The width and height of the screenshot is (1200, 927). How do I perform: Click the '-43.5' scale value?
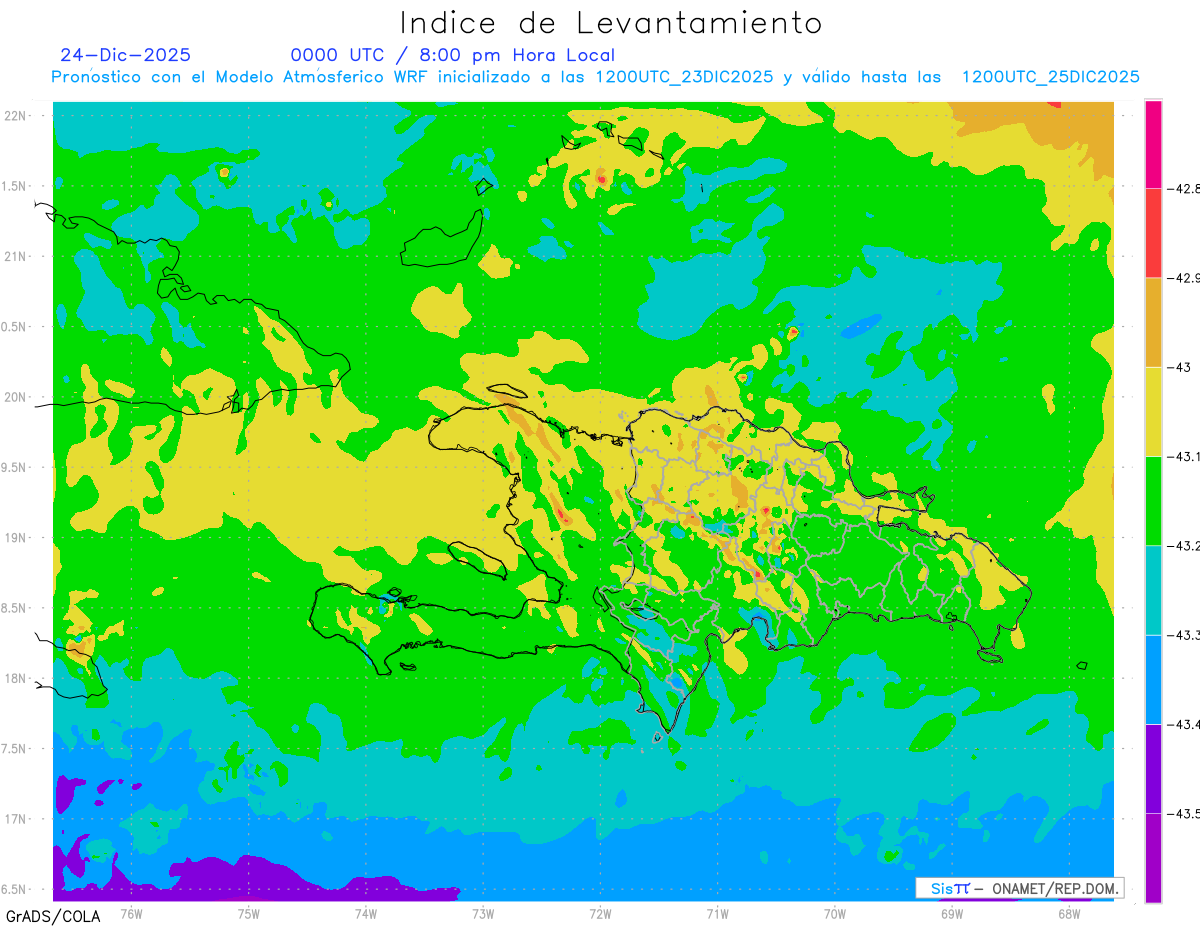pos(1185,813)
